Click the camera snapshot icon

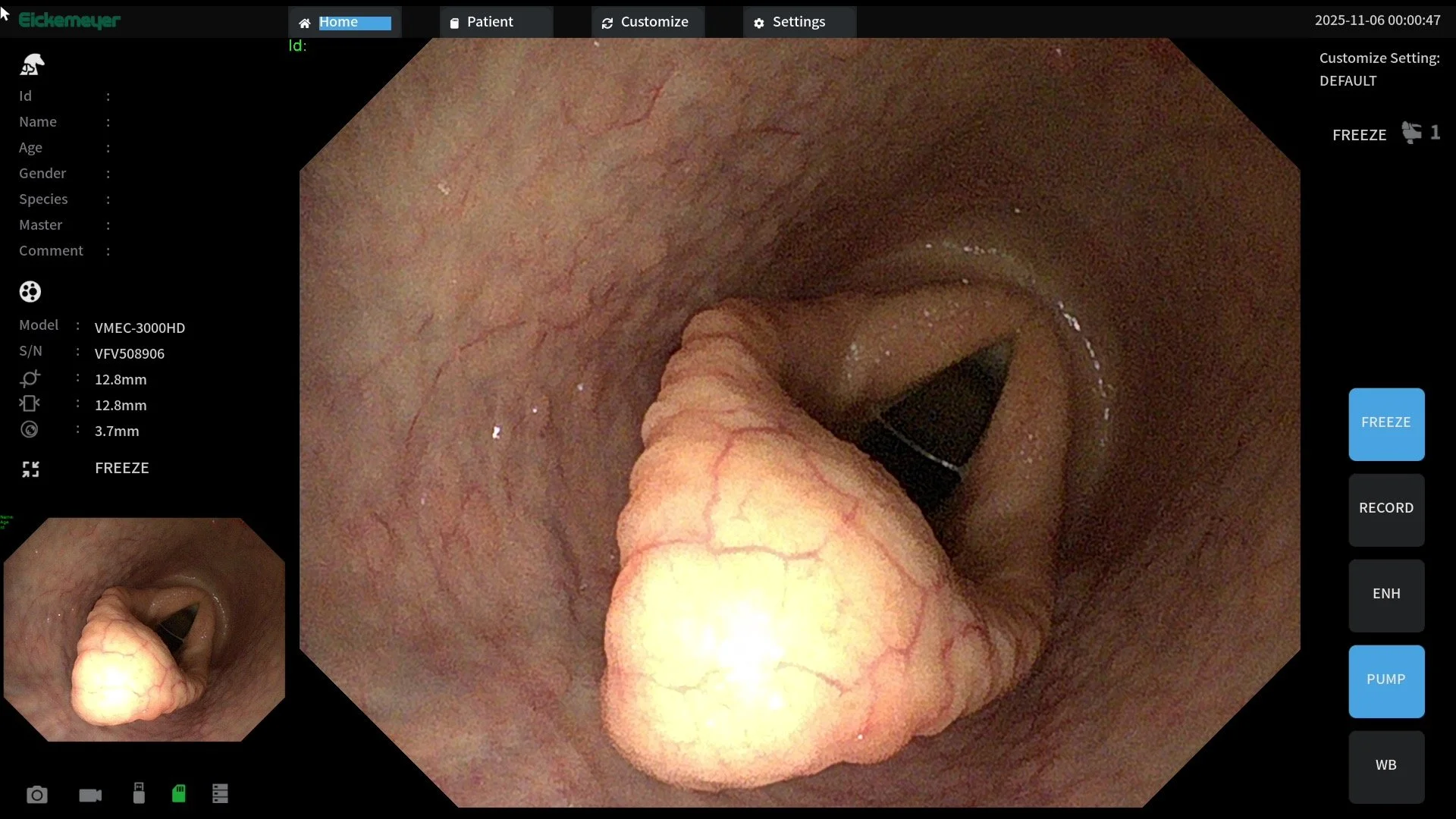point(36,795)
